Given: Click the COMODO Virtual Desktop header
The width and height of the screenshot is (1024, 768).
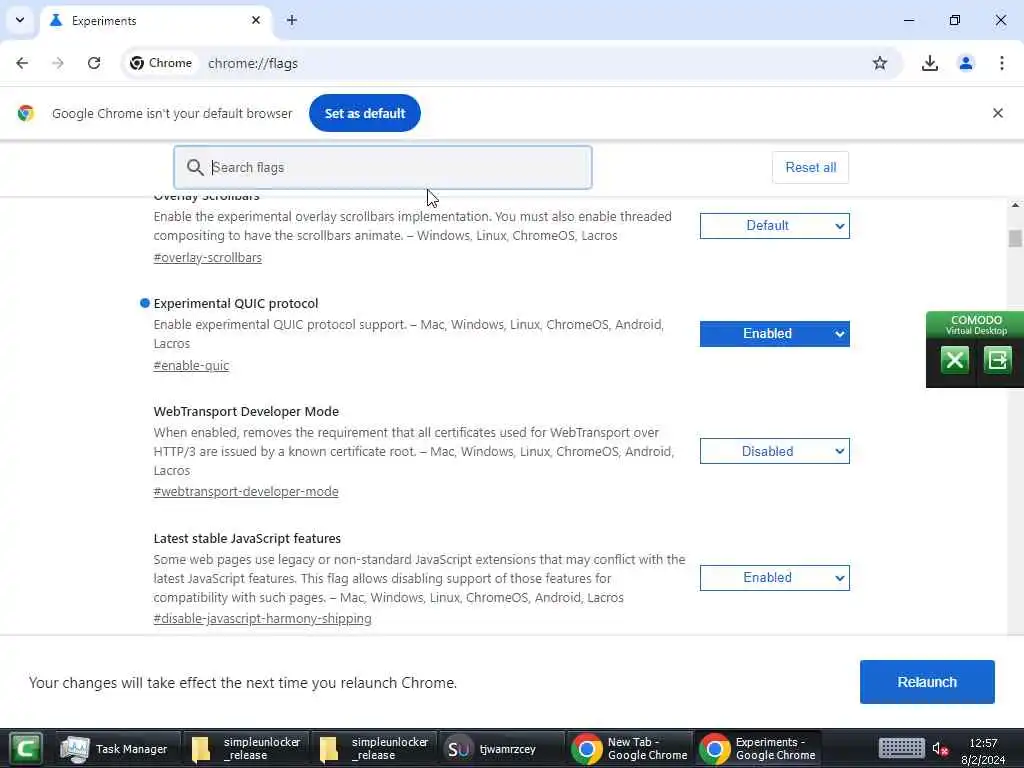Looking at the screenshot, I should coord(976,325).
